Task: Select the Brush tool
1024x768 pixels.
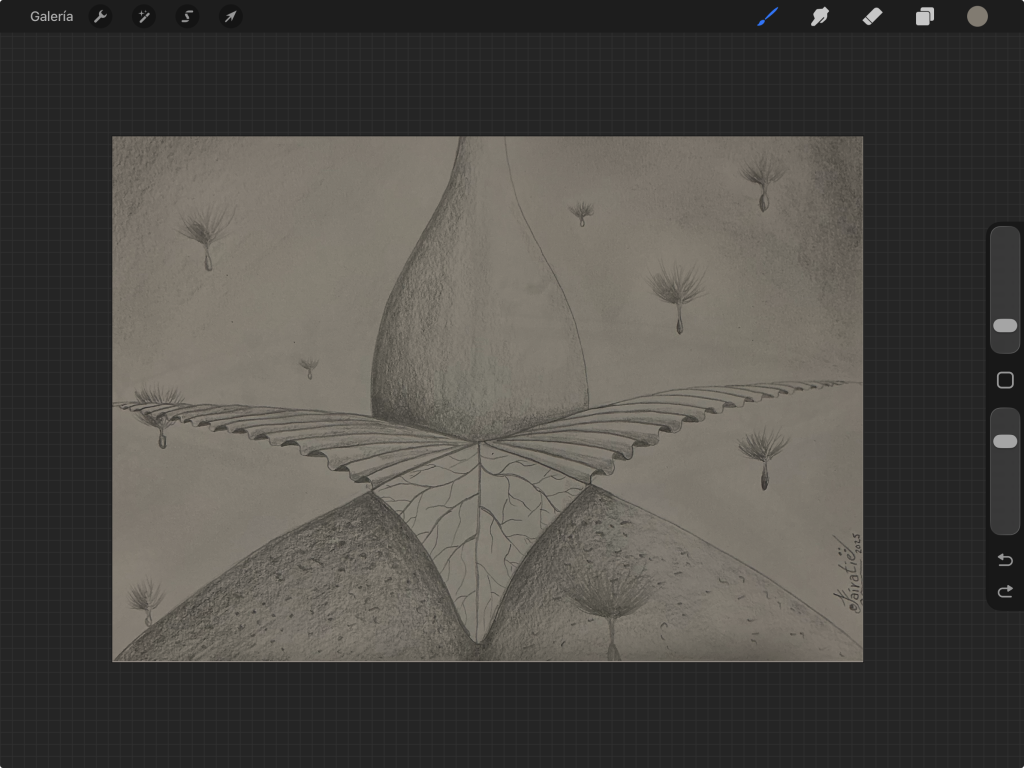Action: pos(768,16)
